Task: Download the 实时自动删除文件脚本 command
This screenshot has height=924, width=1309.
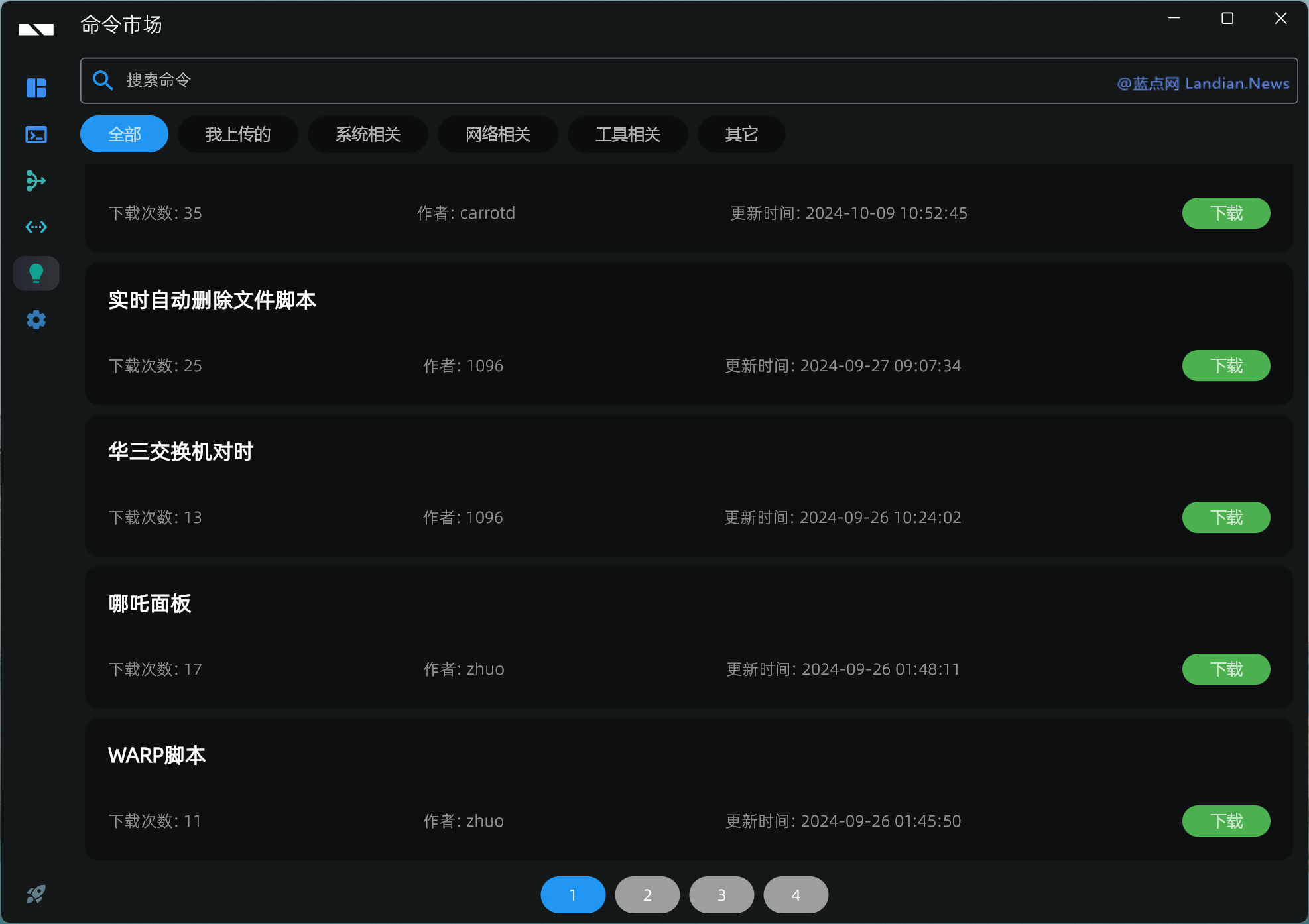Action: (1225, 365)
